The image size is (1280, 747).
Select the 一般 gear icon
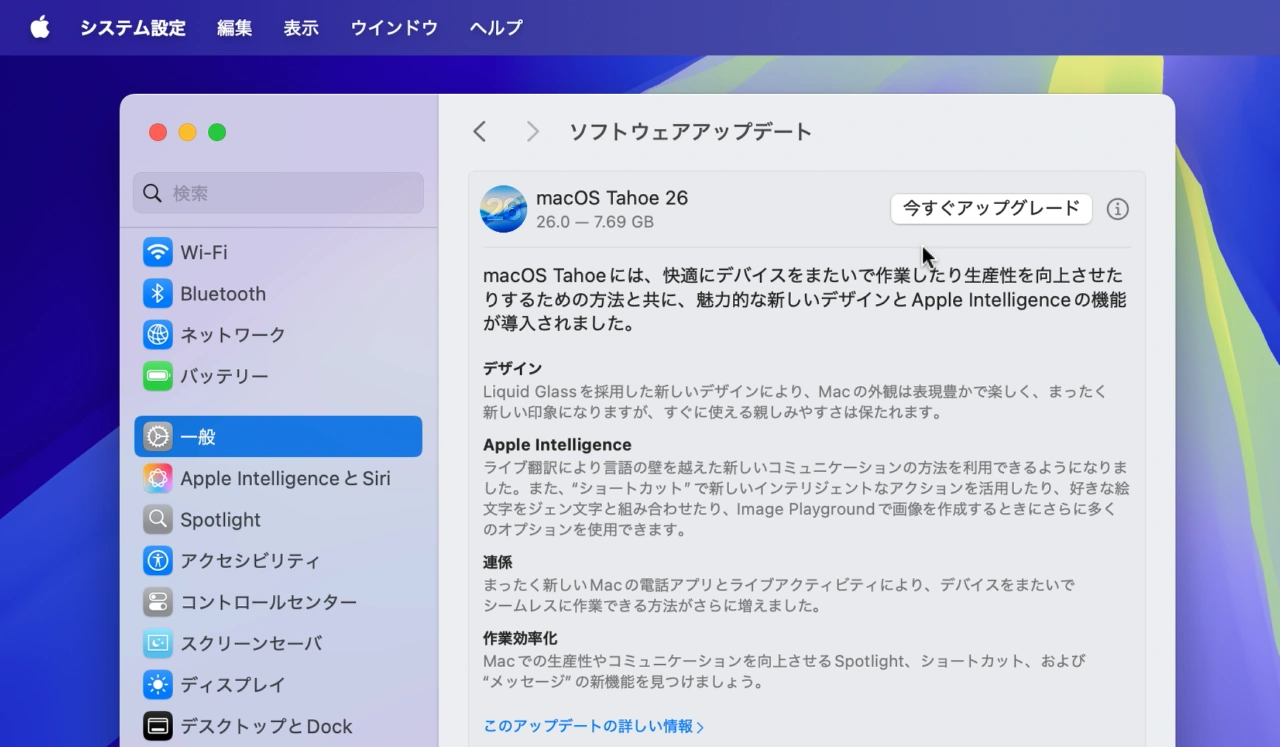point(158,436)
